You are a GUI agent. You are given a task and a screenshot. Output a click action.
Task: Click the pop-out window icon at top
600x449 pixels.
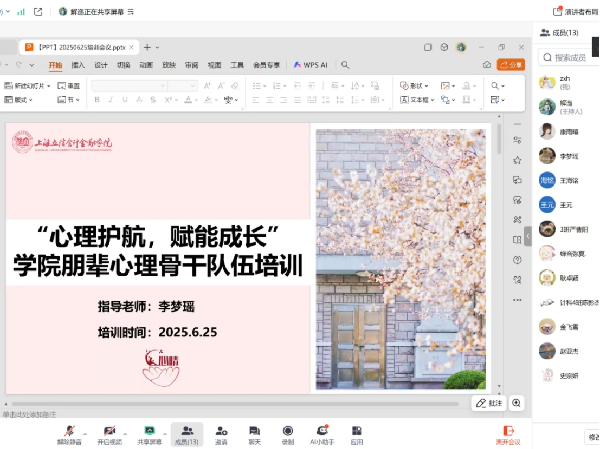click(38, 12)
